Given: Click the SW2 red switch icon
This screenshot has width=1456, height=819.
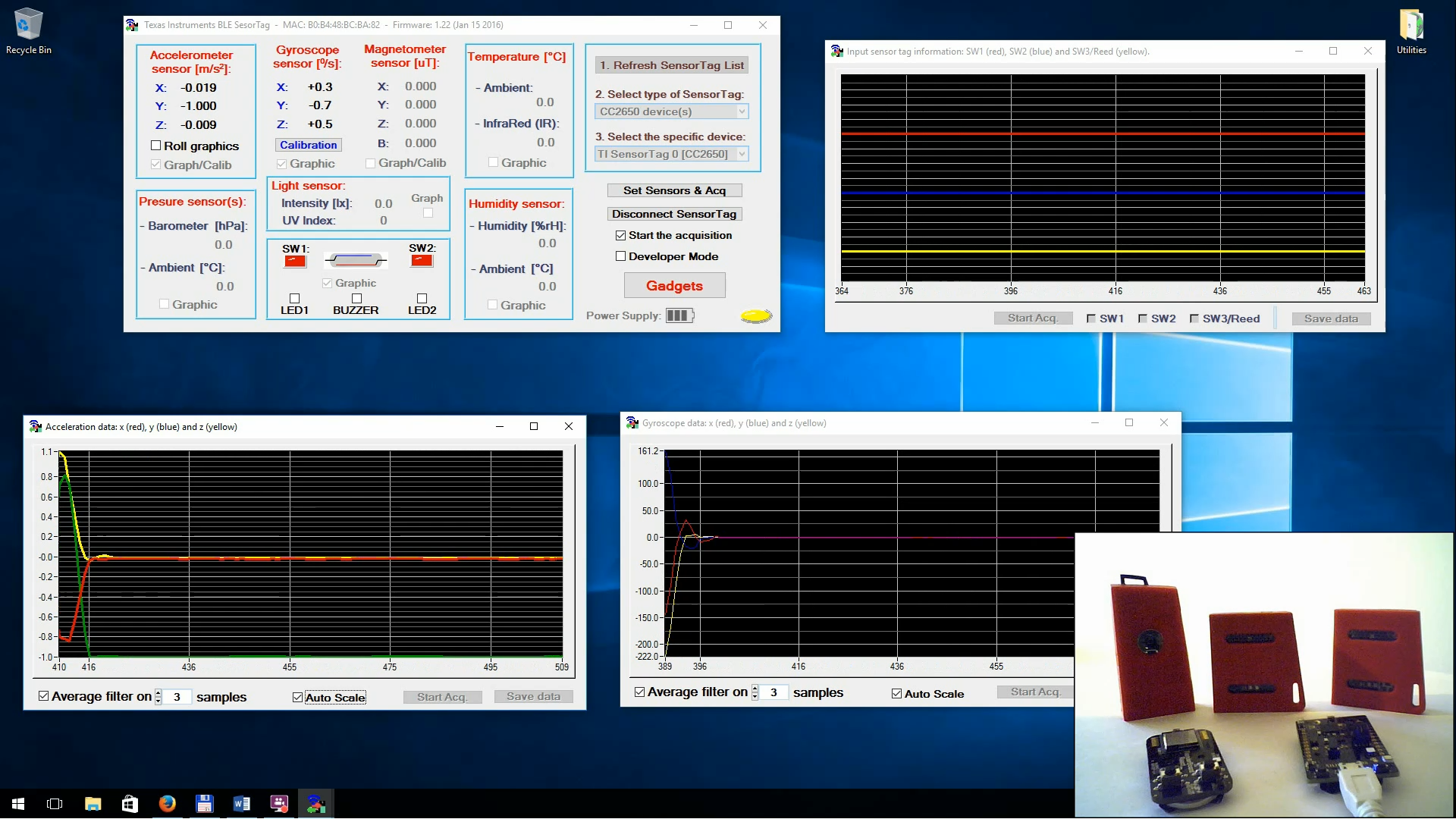Looking at the screenshot, I should click(422, 259).
